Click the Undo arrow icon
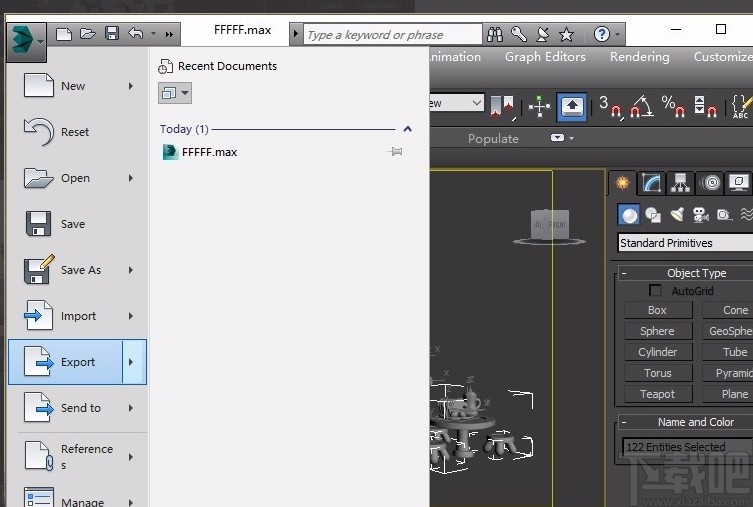 pyautogui.click(x=136, y=34)
